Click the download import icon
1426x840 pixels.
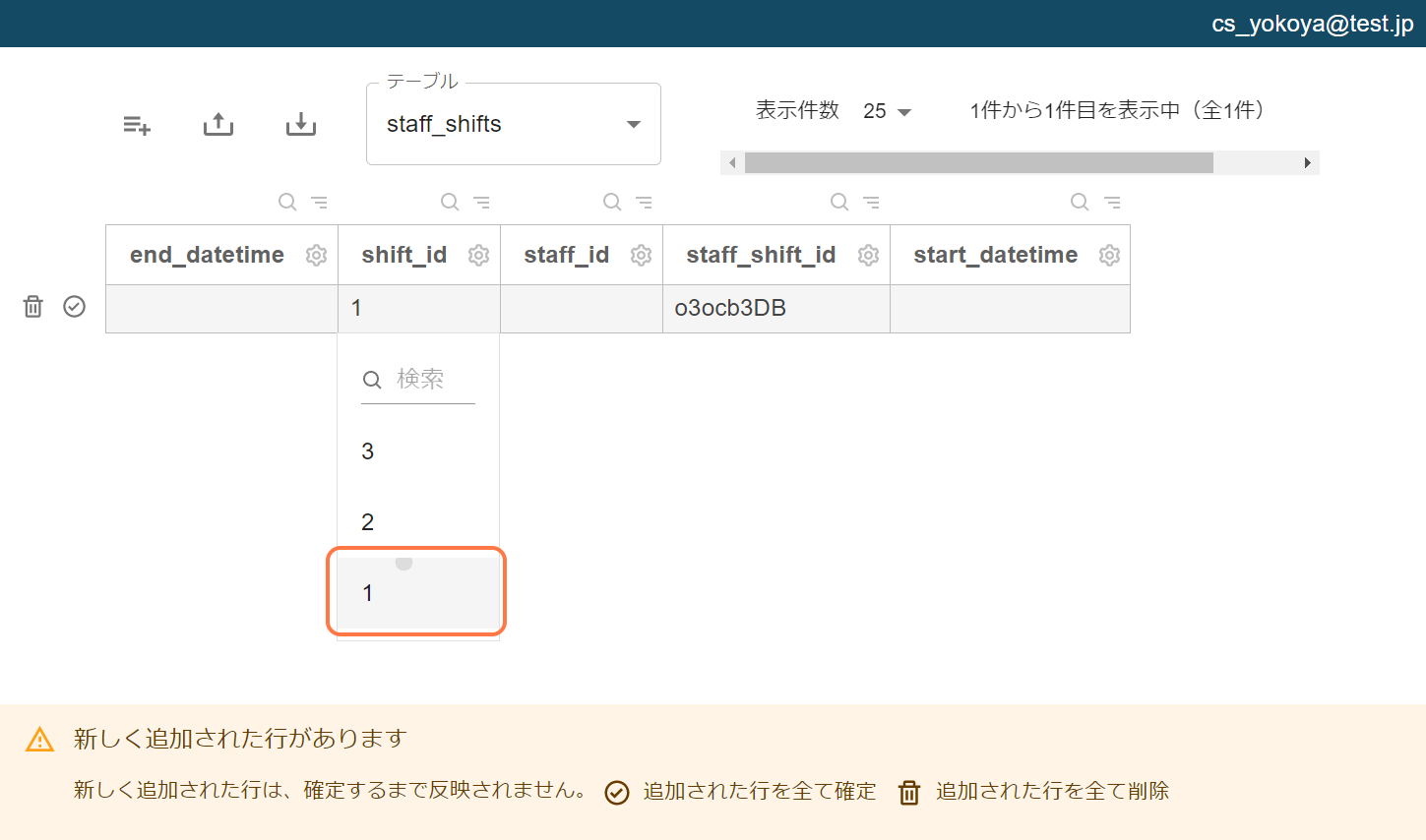[x=301, y=124]
